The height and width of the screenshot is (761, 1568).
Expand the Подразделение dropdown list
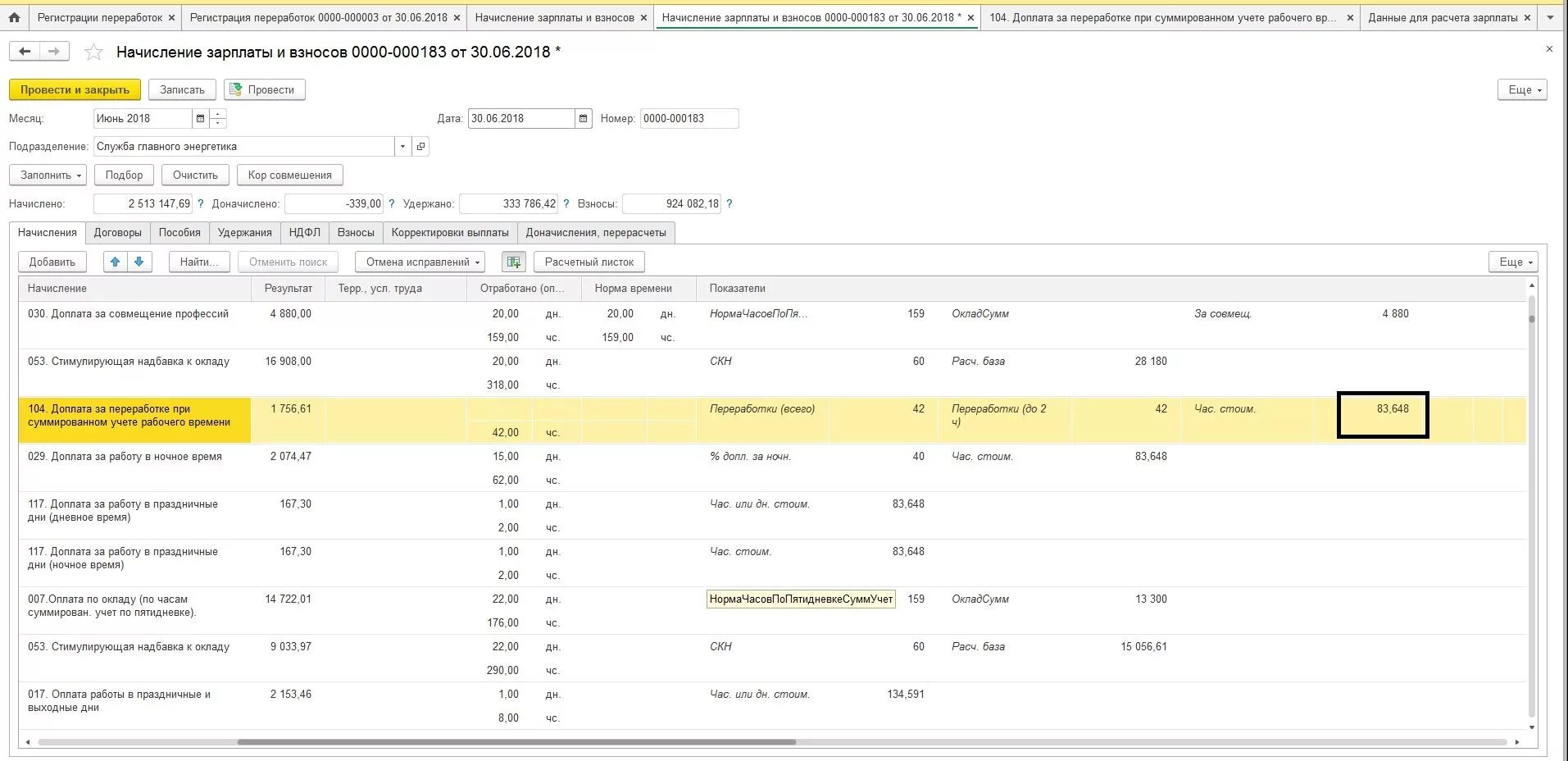(402, 146)
